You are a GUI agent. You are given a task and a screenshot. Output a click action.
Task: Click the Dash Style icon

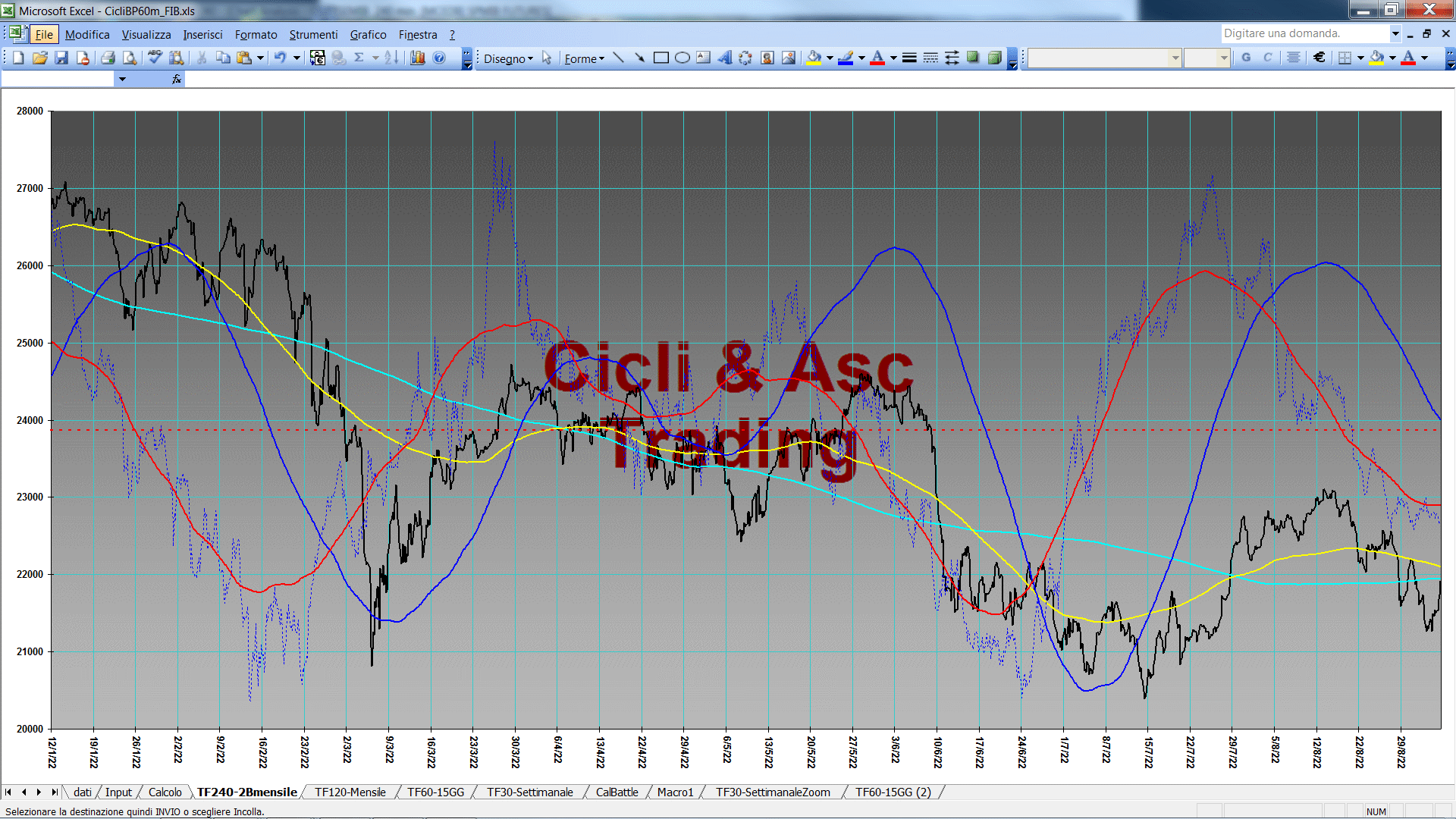930,58
